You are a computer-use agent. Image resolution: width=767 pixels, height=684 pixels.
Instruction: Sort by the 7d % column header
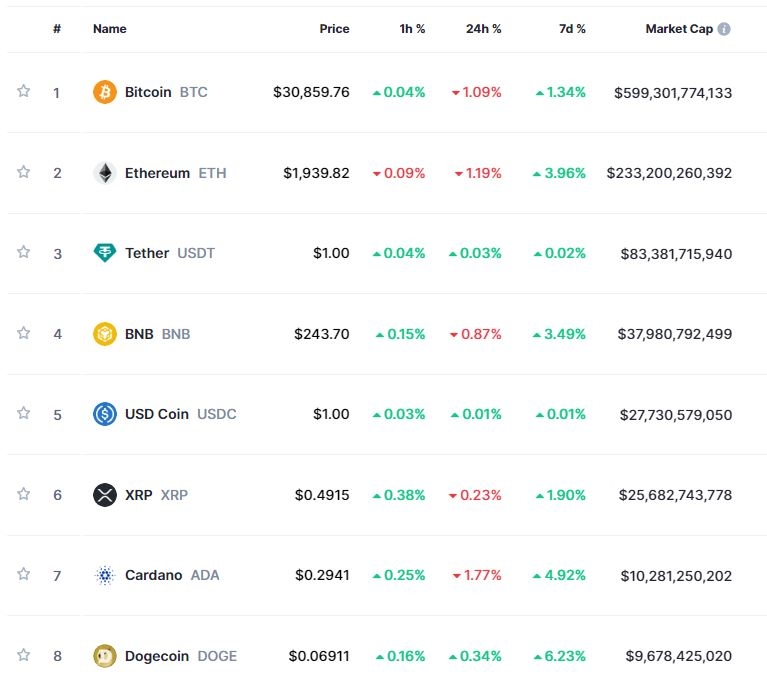(572, 29)
